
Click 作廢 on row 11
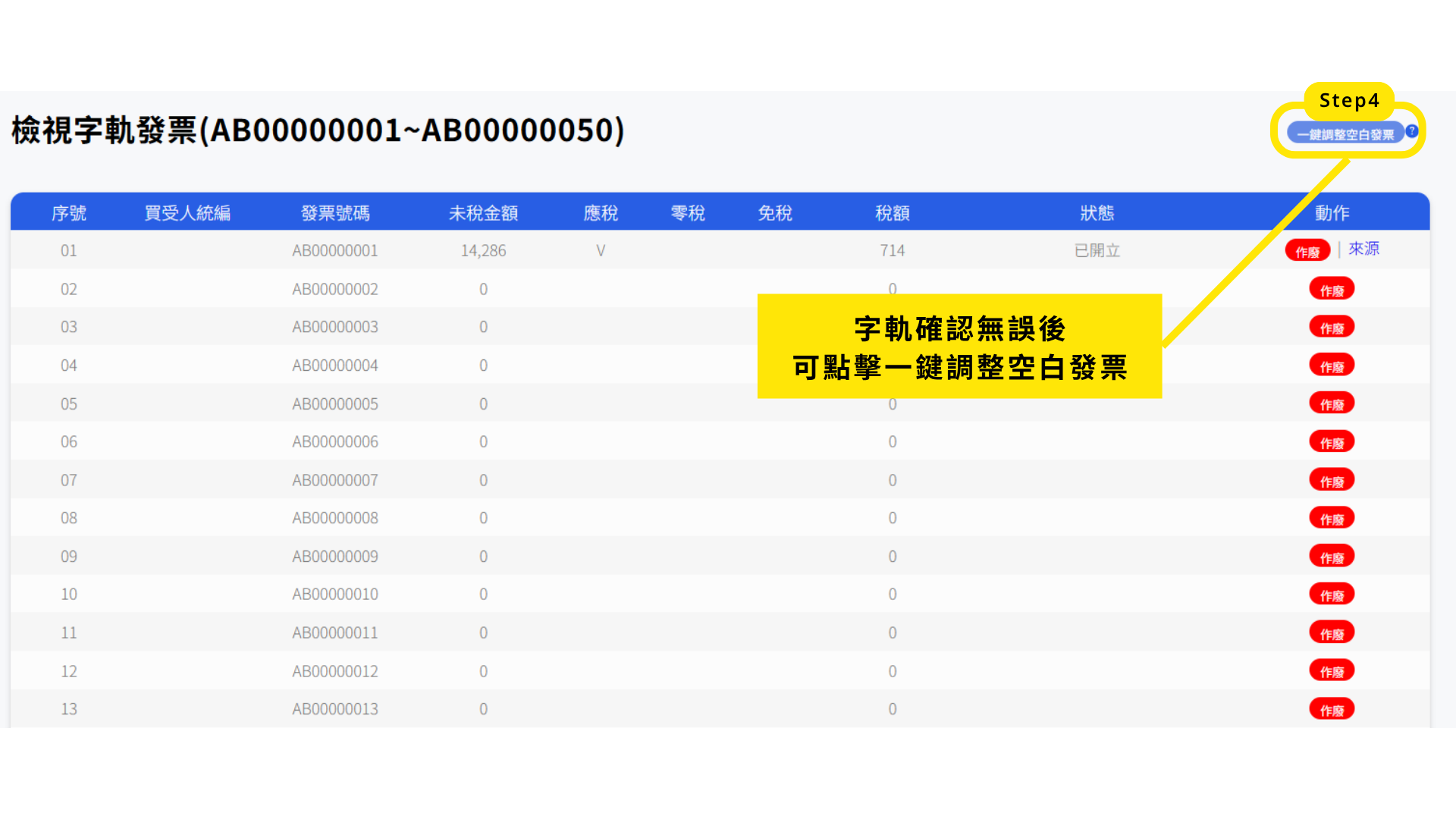[x=1331, y=633]
